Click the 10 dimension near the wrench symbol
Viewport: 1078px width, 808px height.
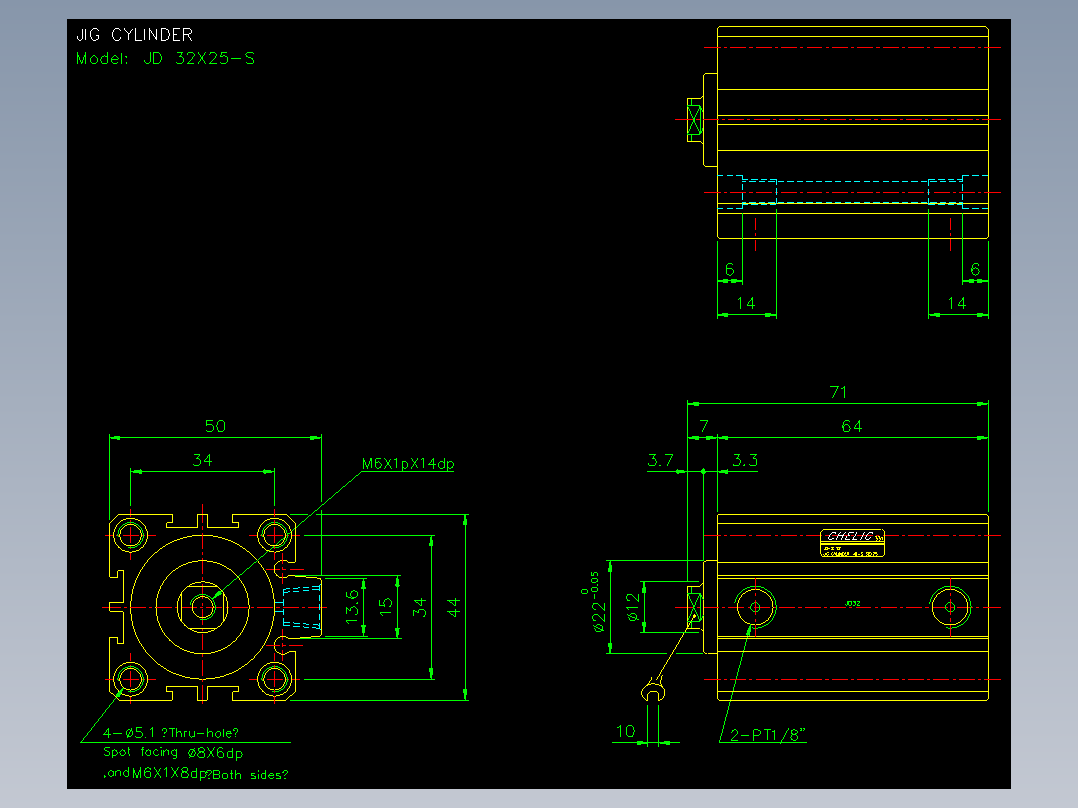(626, 731)
